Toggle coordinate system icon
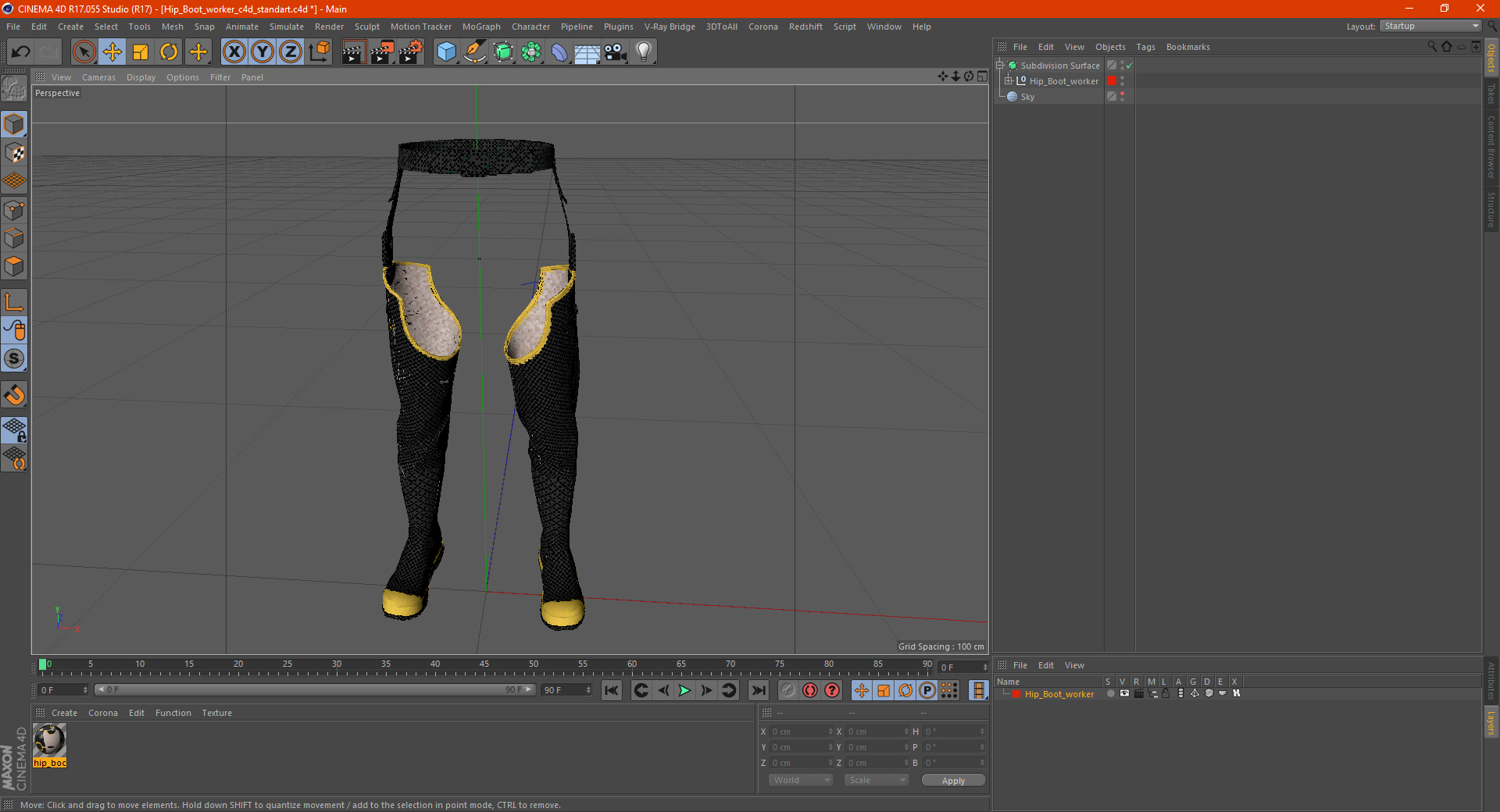 pos(320,52)
